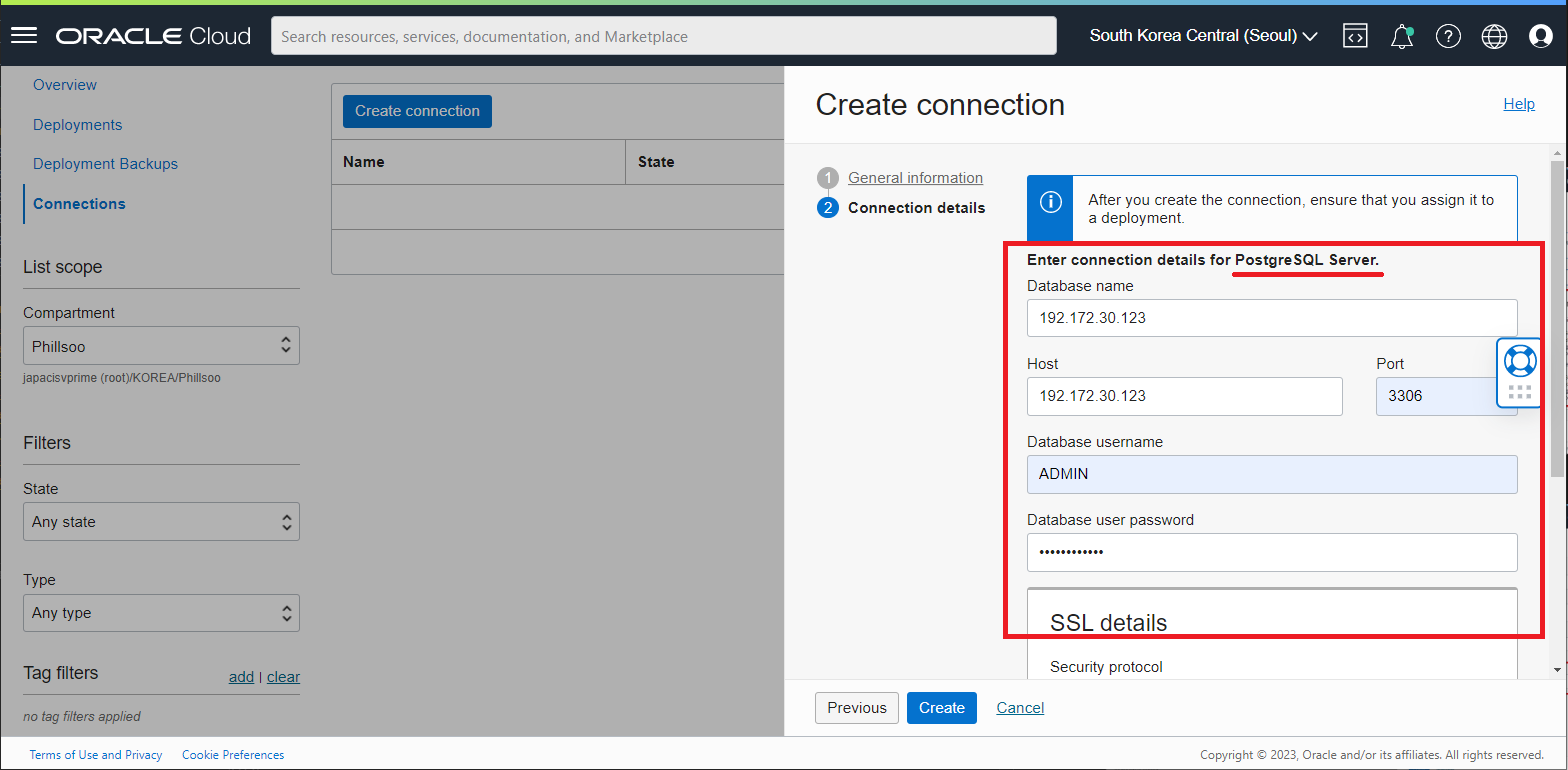Click the Database name input field
This screenshot has width=1568, height=770.
[x=1272, y=318]
